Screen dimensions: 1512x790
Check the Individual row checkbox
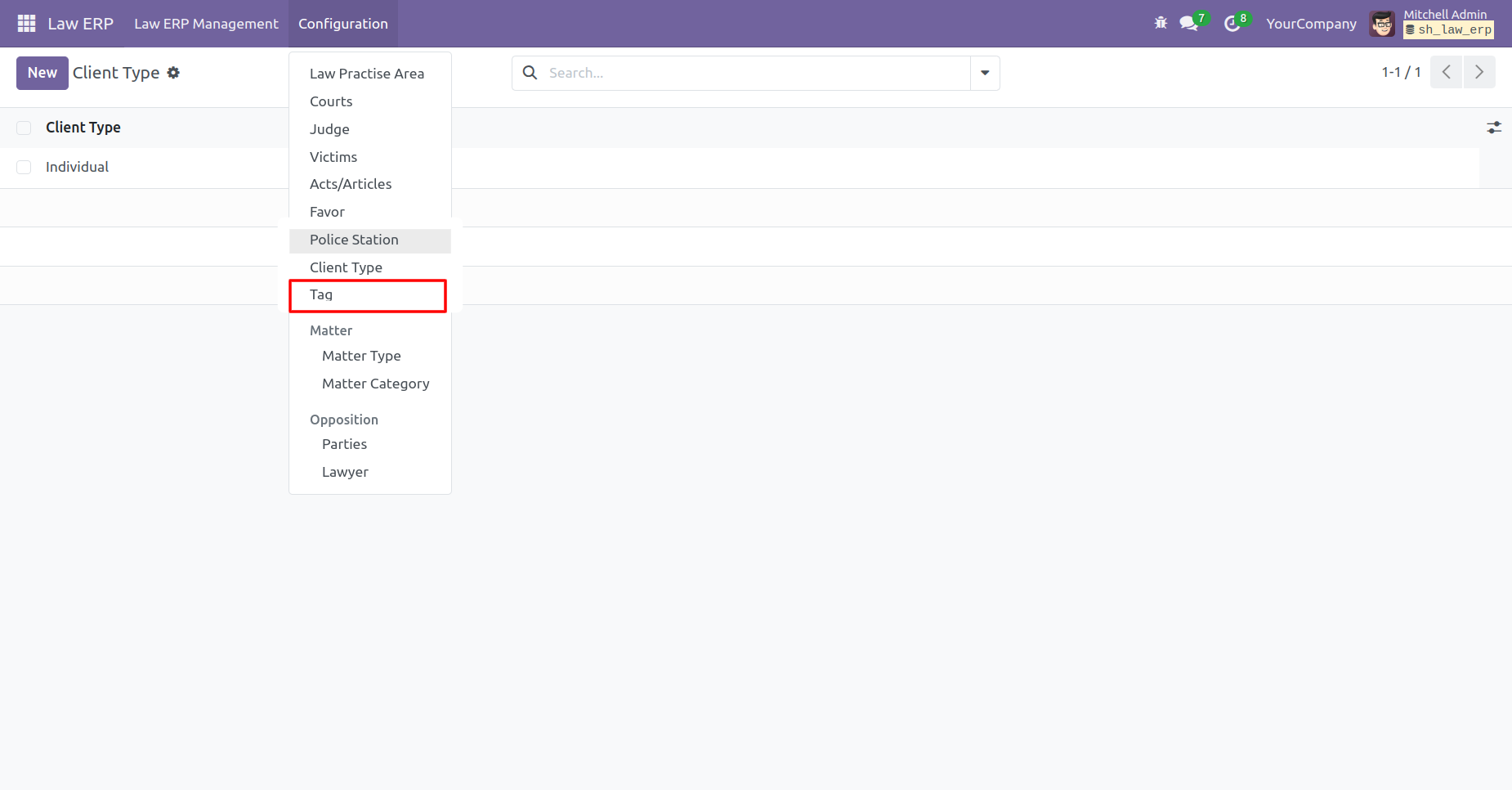coord(24,167)
